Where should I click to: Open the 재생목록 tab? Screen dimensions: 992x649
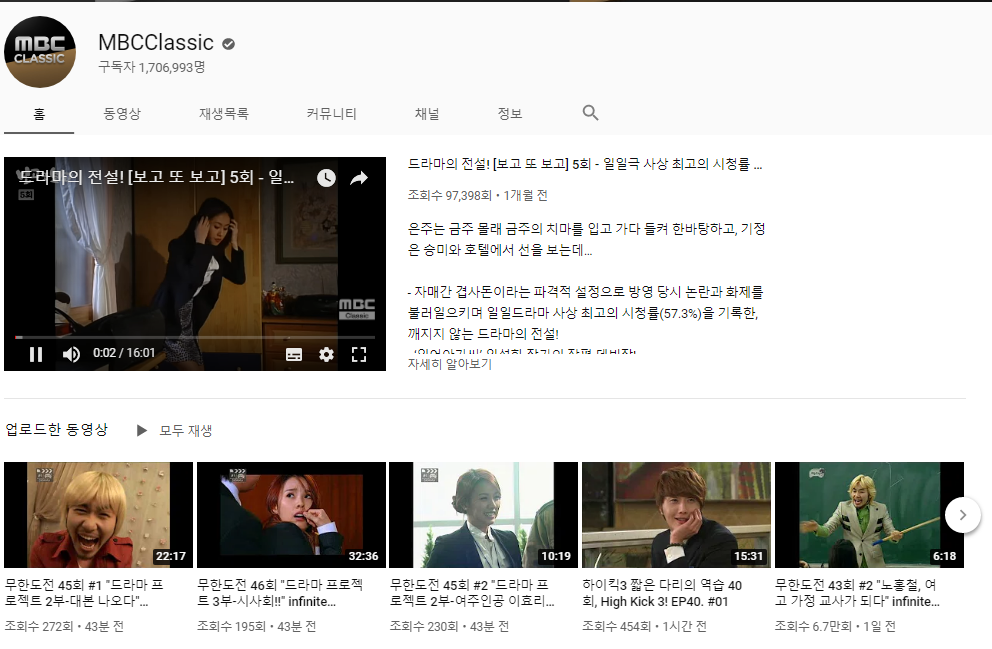coord(224,114)
